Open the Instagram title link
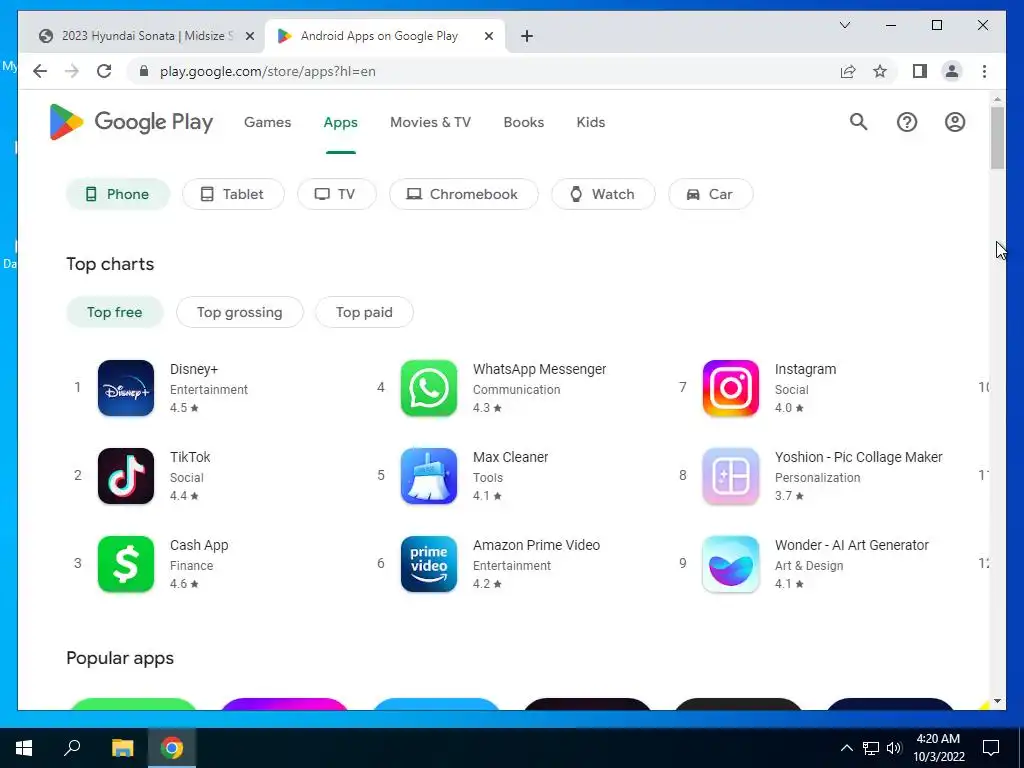1024x768 pixels. (805, 369)
